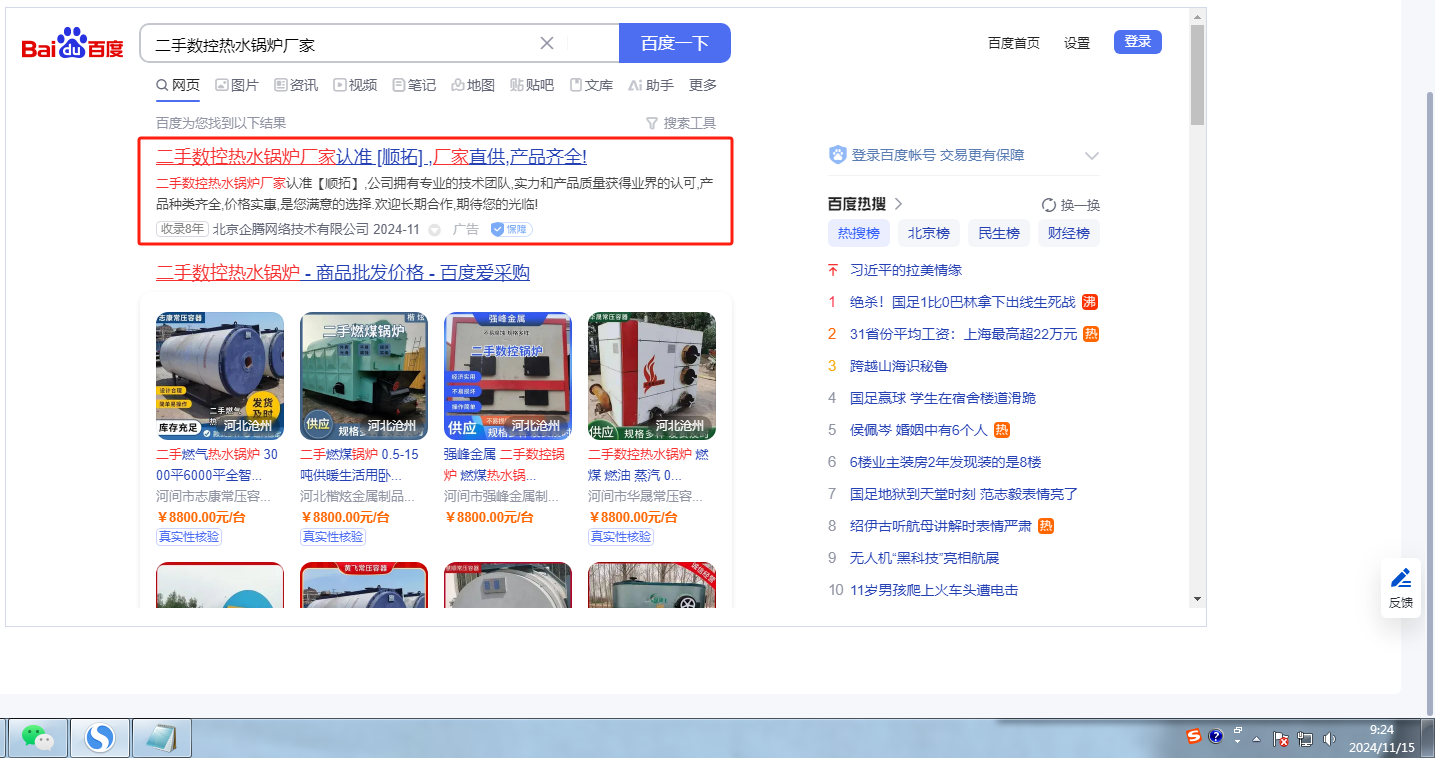Click the Action Center flag tray icon

(1281, 739)
